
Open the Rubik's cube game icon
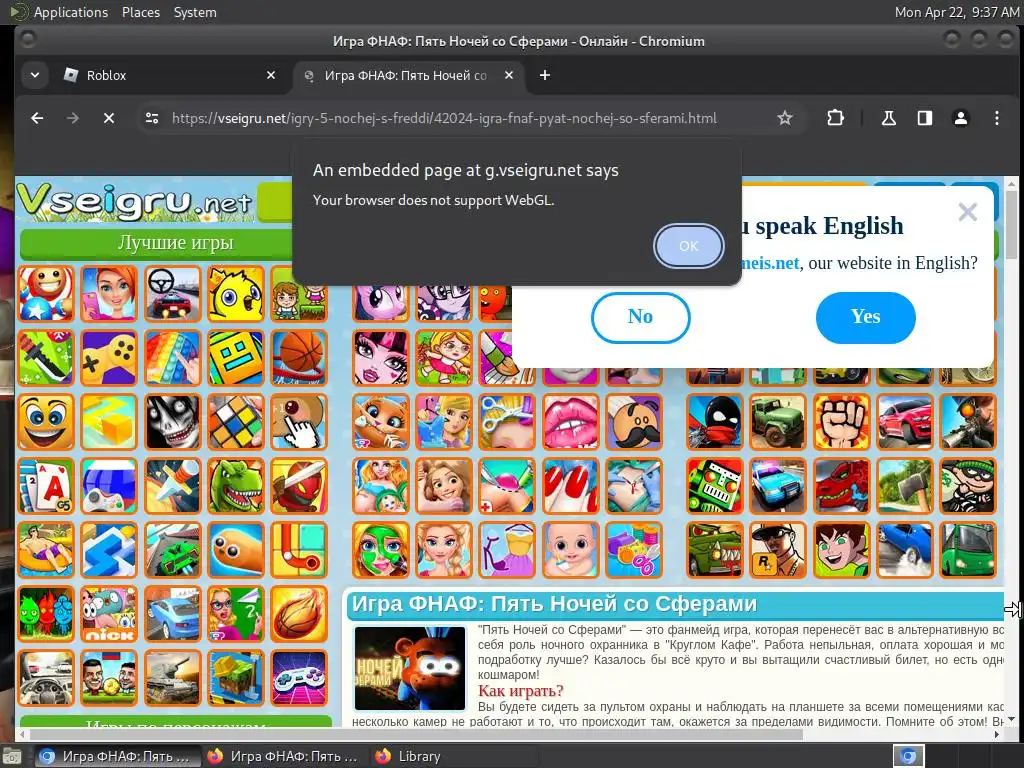tap(236, 422)
